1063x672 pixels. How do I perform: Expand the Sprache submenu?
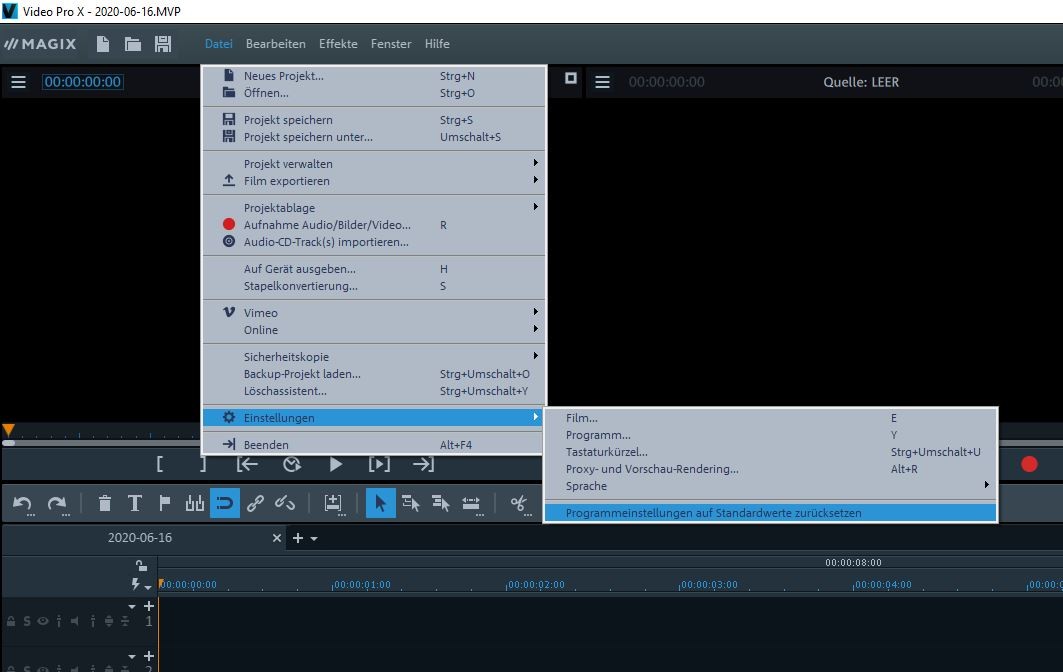tap(771, 486)
